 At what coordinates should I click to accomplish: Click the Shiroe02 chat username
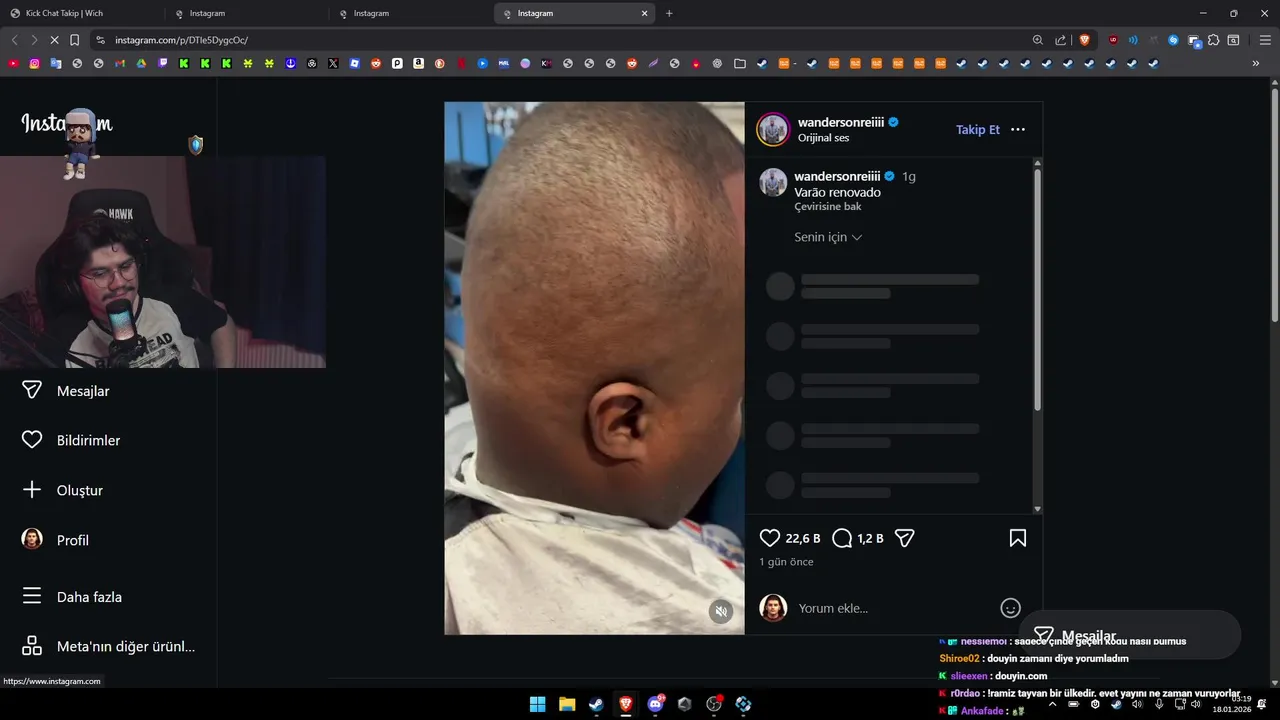959,658
